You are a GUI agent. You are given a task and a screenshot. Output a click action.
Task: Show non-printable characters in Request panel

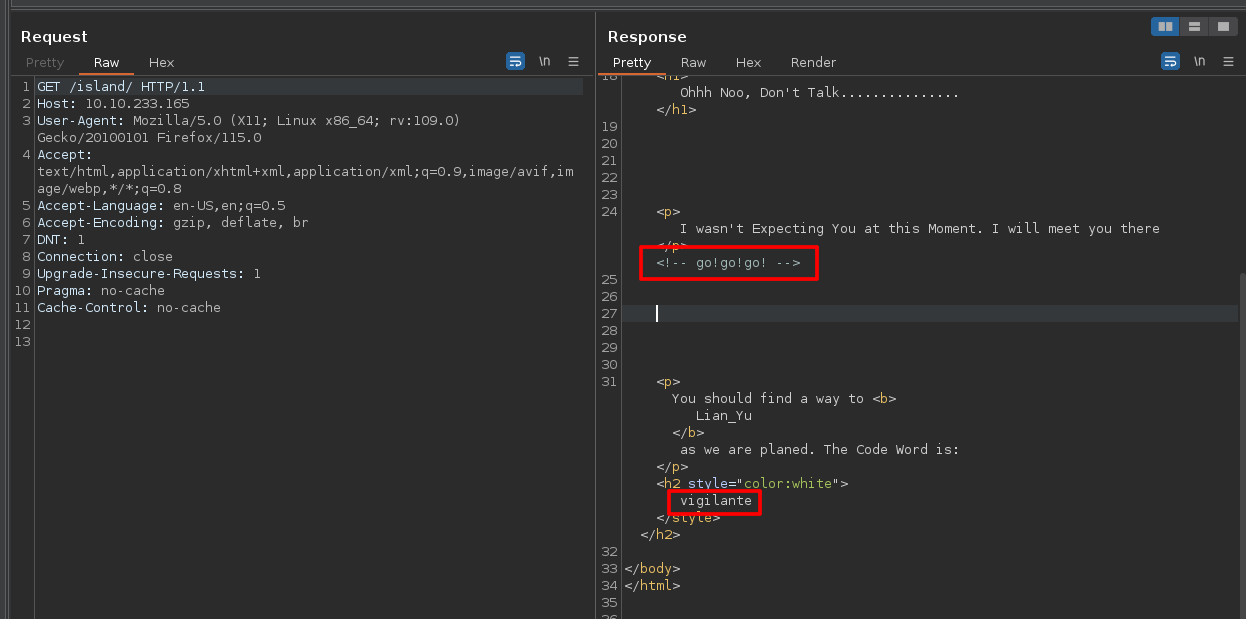(x=544, y=61)
